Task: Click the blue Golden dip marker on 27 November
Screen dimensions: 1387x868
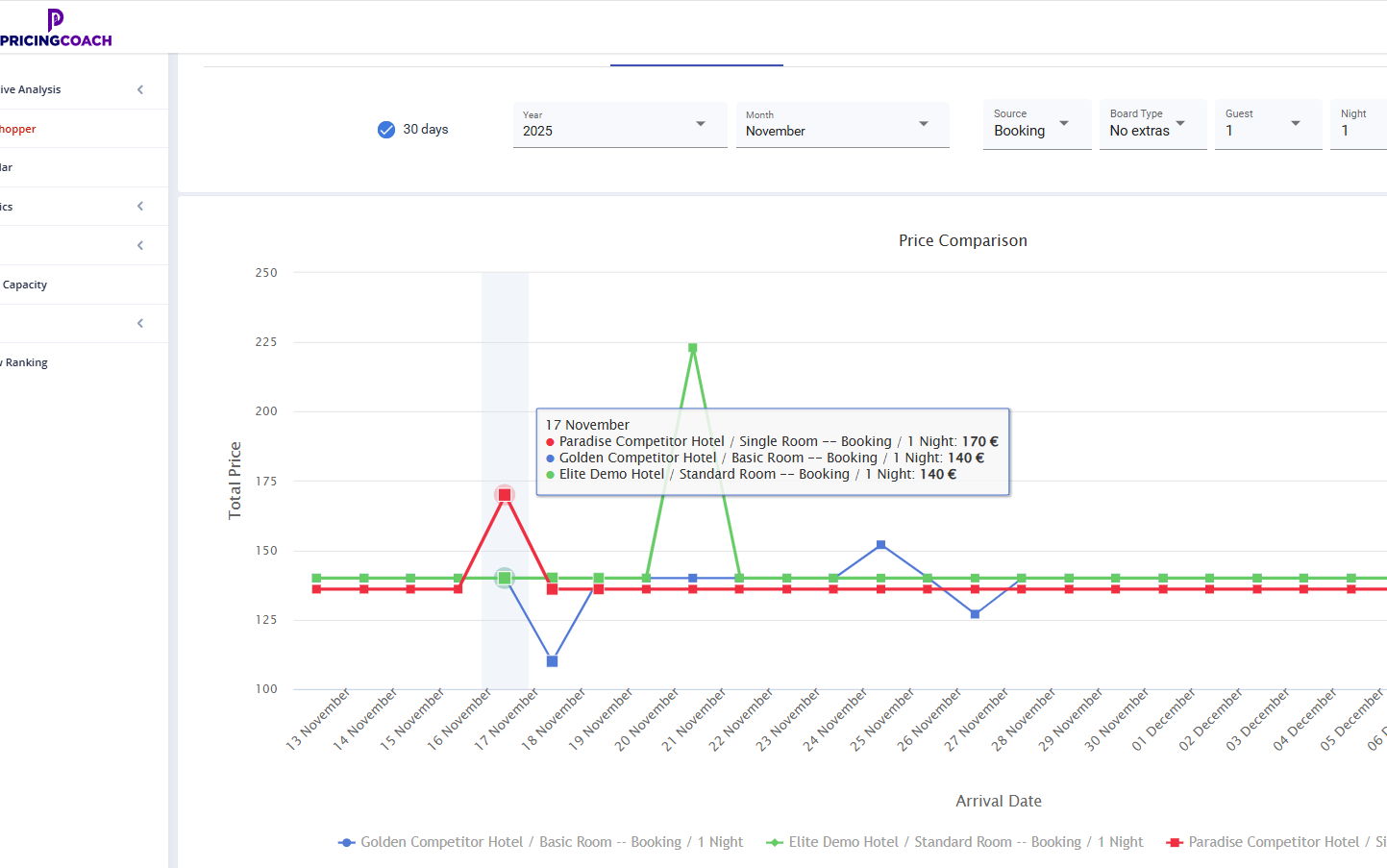Action: click(x=975, y=613)
